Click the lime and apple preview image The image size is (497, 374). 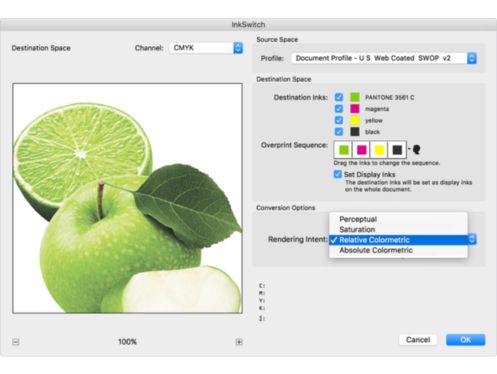point(127,198)
